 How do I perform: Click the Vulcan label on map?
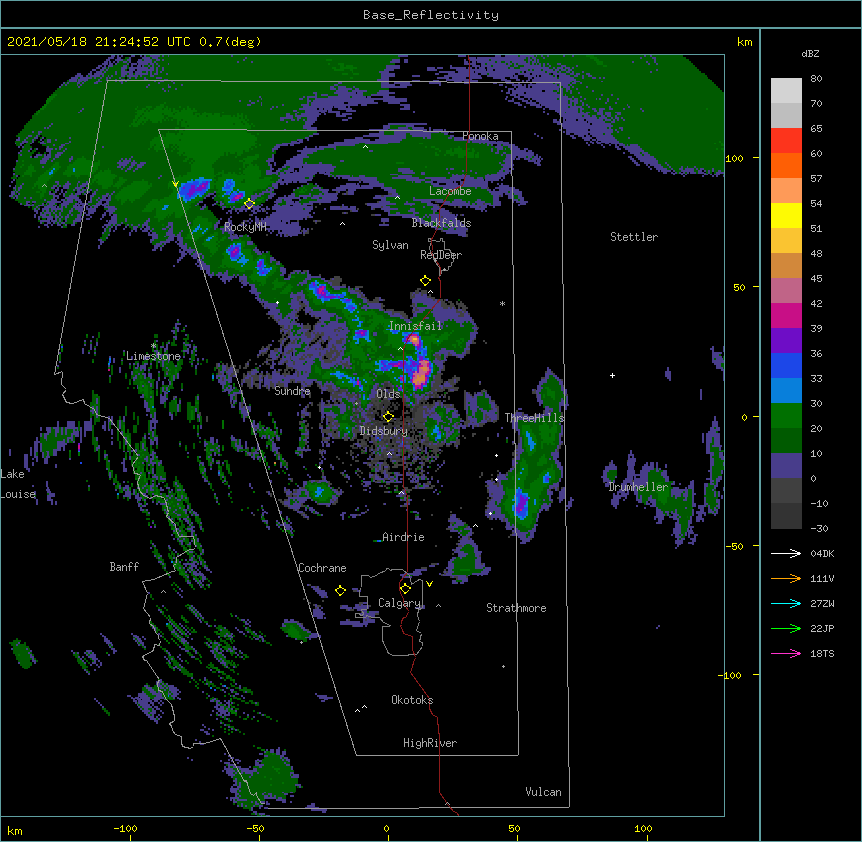pyautogui.click(x=543, y=792)
